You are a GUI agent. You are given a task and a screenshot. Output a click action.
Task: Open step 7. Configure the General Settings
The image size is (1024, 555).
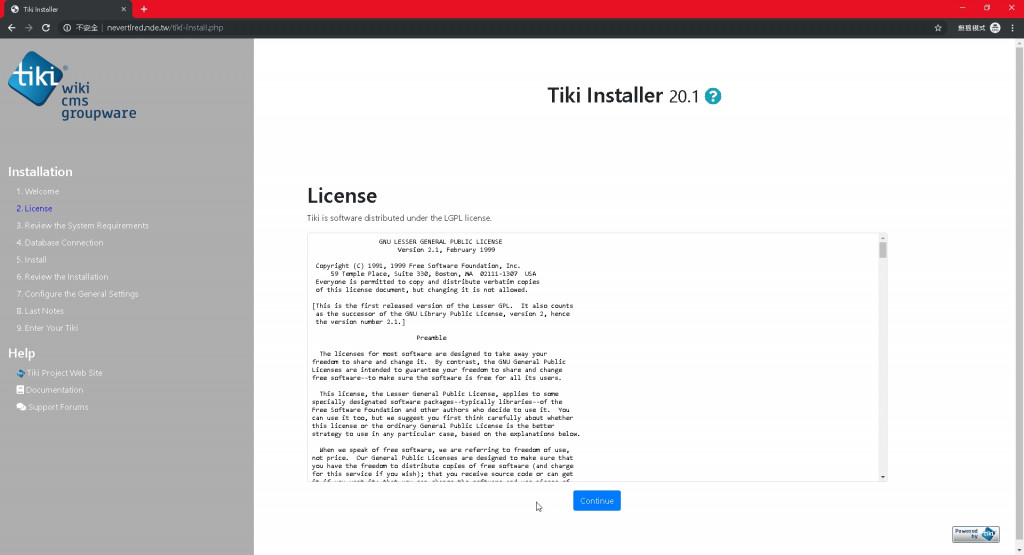pos(77,294)
